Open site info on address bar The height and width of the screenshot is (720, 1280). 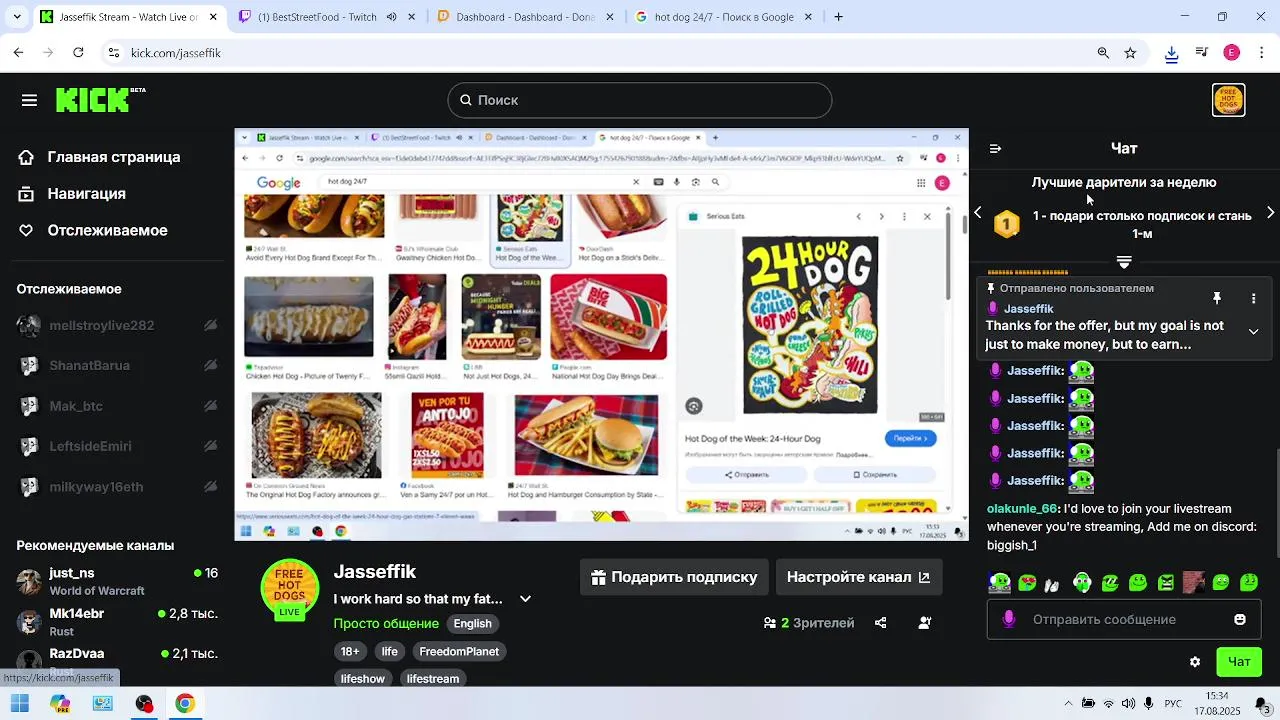[x=114, y=53]
